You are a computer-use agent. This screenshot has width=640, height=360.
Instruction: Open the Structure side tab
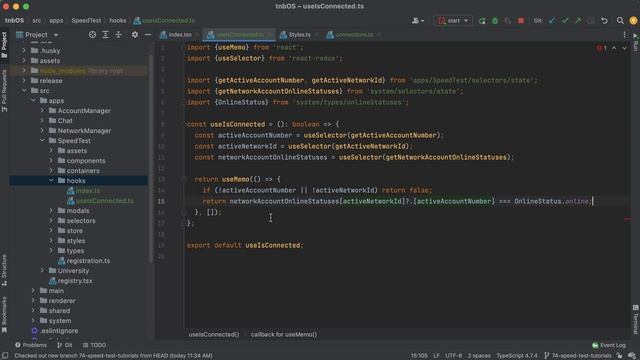tap(4, 269)
